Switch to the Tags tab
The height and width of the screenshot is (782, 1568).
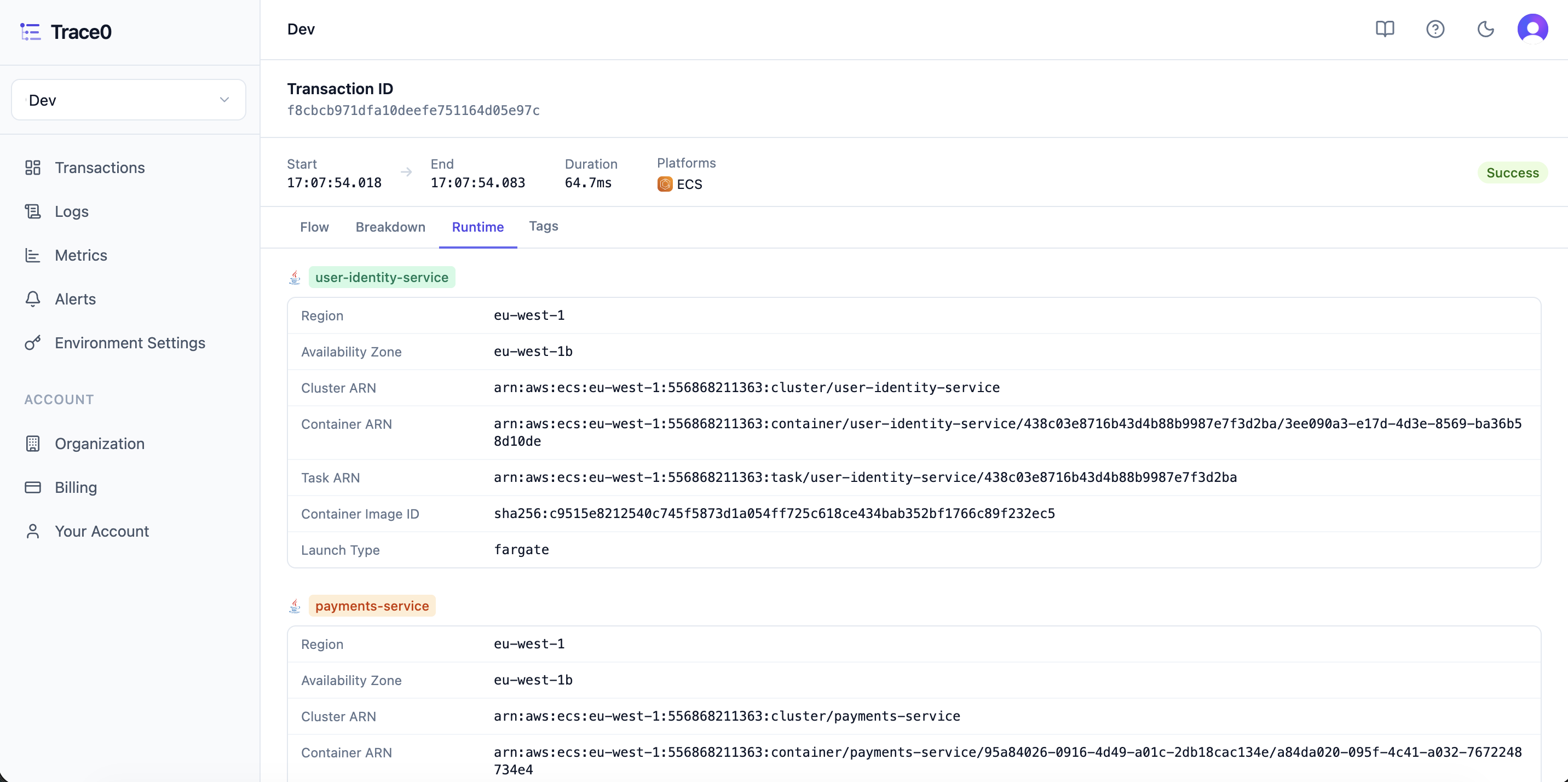click(544, 226)
